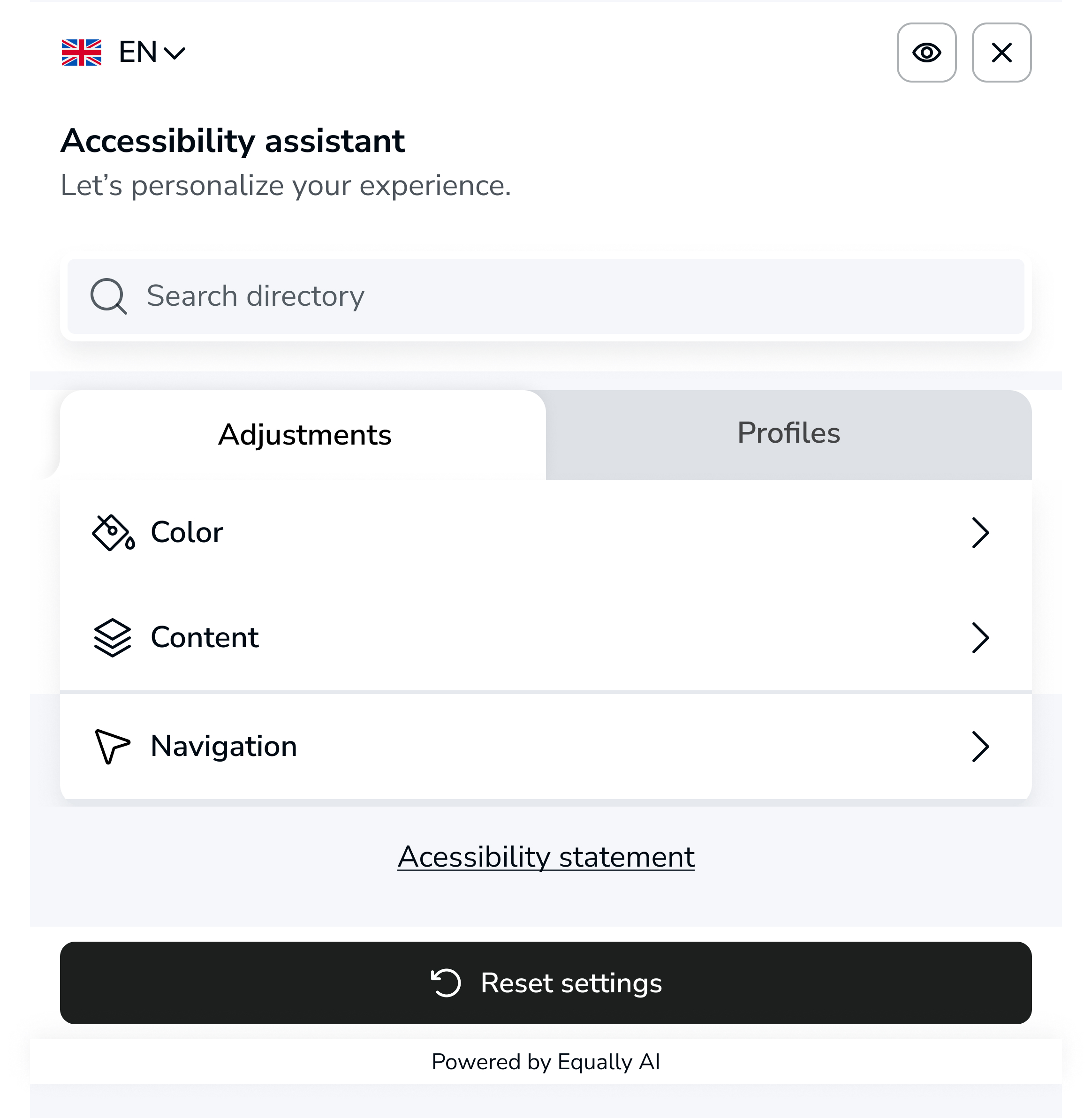Expand the Navigation adjustments section

pyautogui.click(x=545, y=746)
